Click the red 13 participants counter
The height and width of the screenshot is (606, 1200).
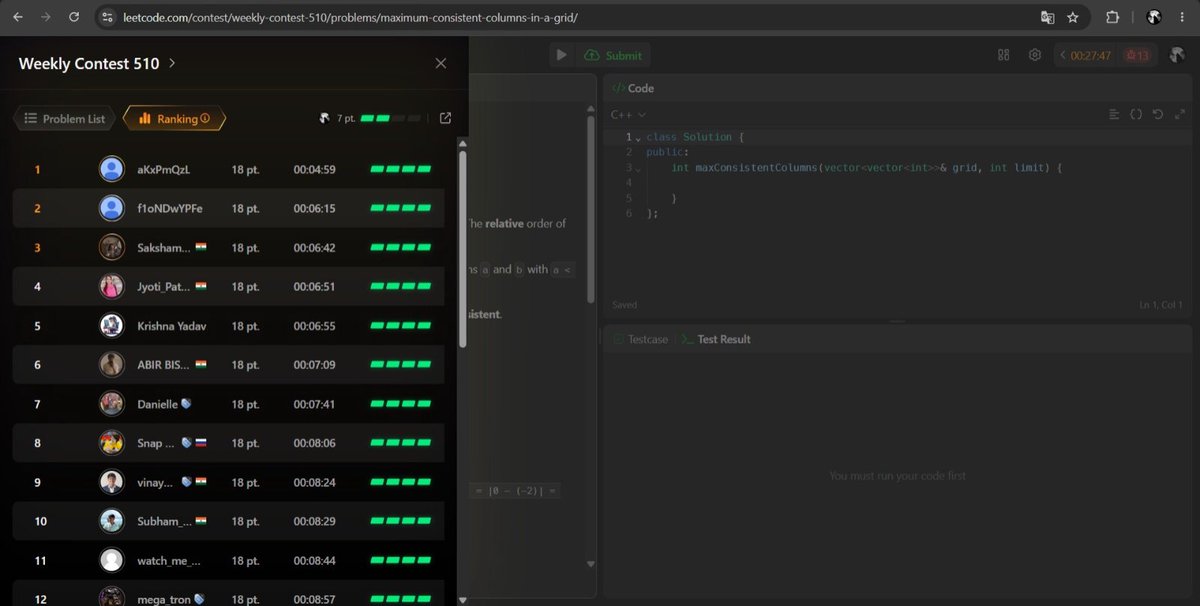pyautogui.click(x=1137, y=55)
